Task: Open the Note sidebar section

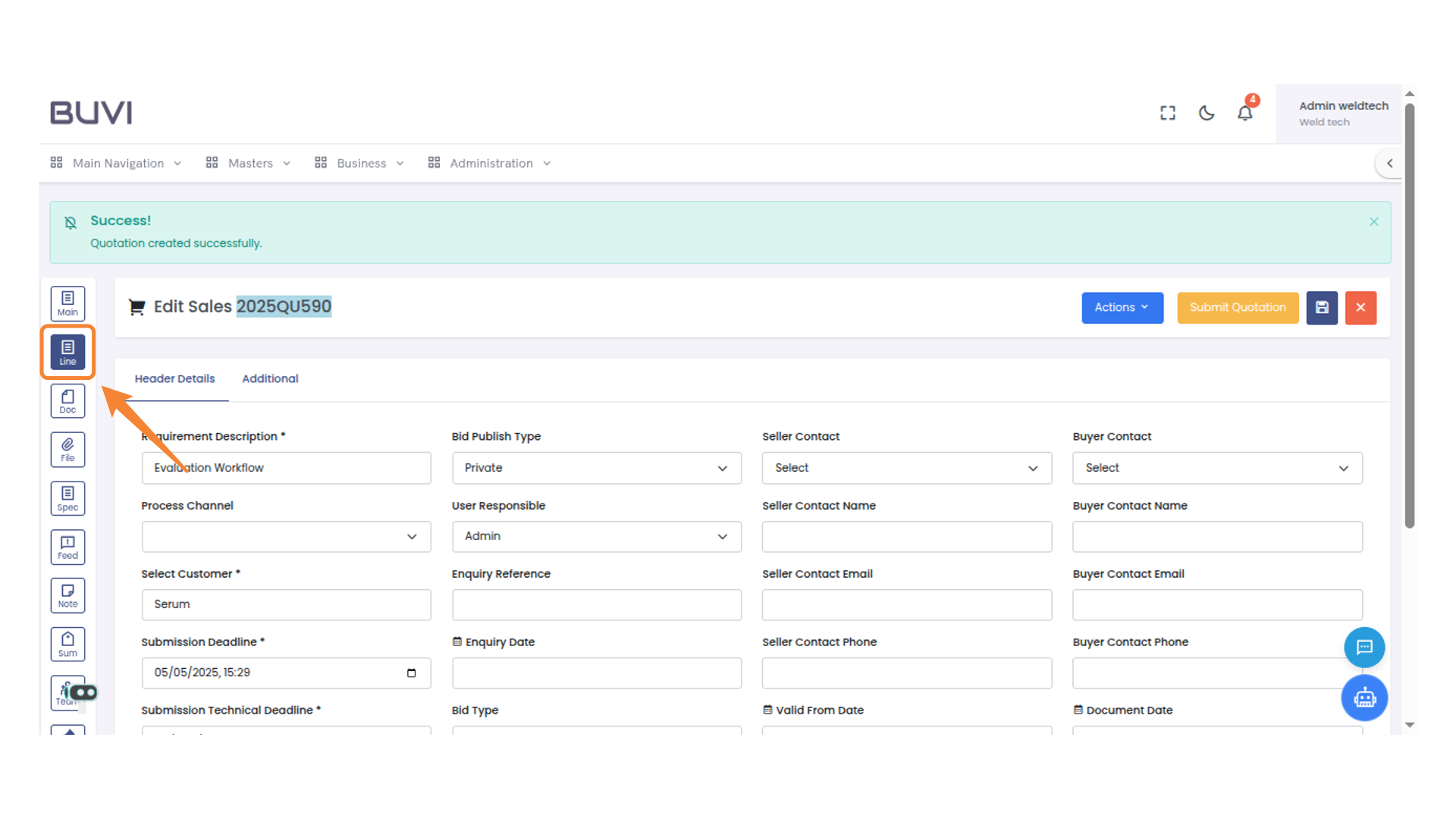Action: coord(67,595)
